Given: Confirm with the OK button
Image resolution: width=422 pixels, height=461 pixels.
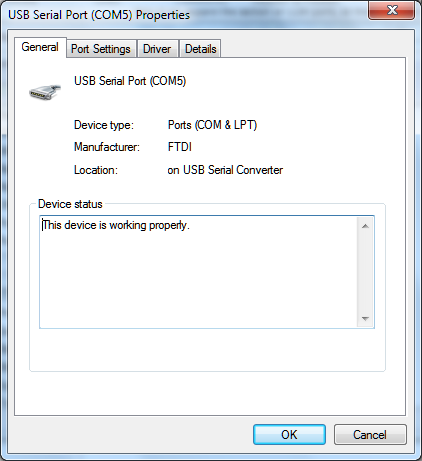Looking at the screenshot, I should click(x=289, y=435).
